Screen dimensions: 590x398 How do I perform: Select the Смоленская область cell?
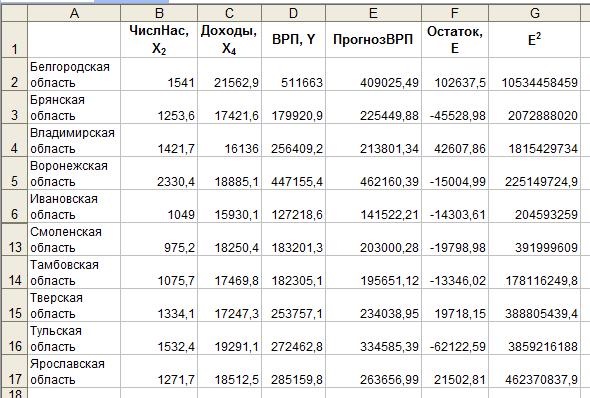pyautogui.click(x=74, y=239)
